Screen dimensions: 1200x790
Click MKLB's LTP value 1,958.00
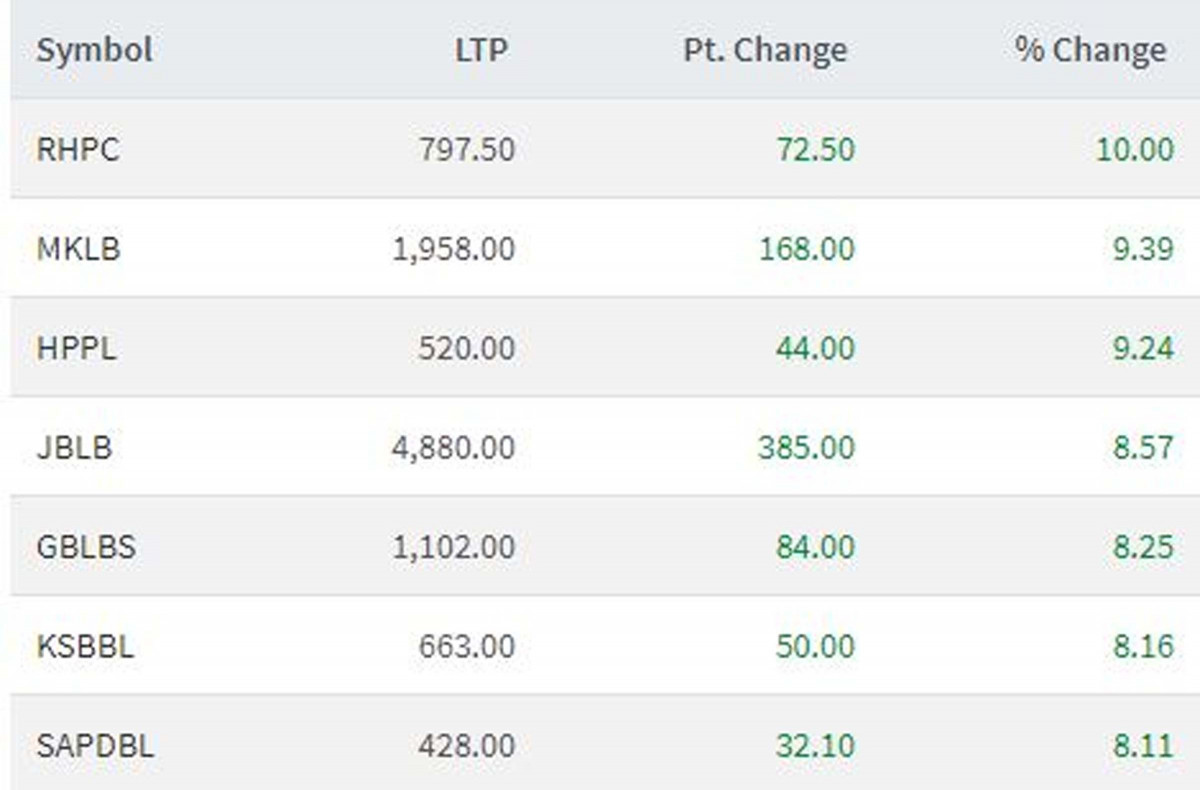click(x=453, y=248)
